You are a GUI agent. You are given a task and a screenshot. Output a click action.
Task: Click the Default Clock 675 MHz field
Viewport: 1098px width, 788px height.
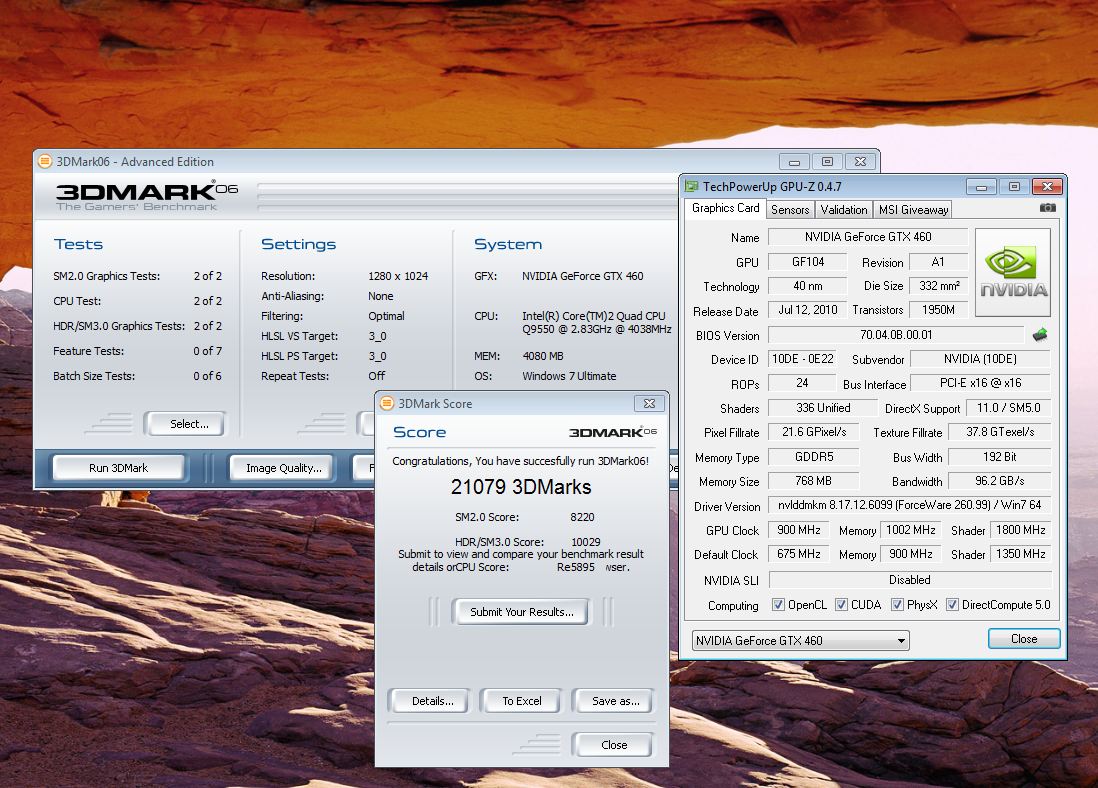pos(798,554)
